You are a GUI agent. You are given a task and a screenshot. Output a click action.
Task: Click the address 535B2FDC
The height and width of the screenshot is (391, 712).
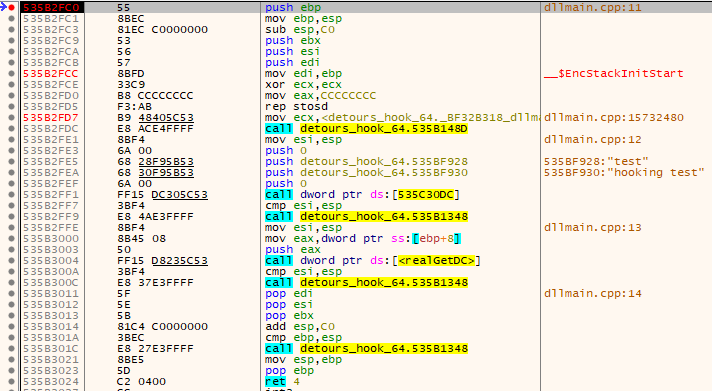(x=51, y=129)
